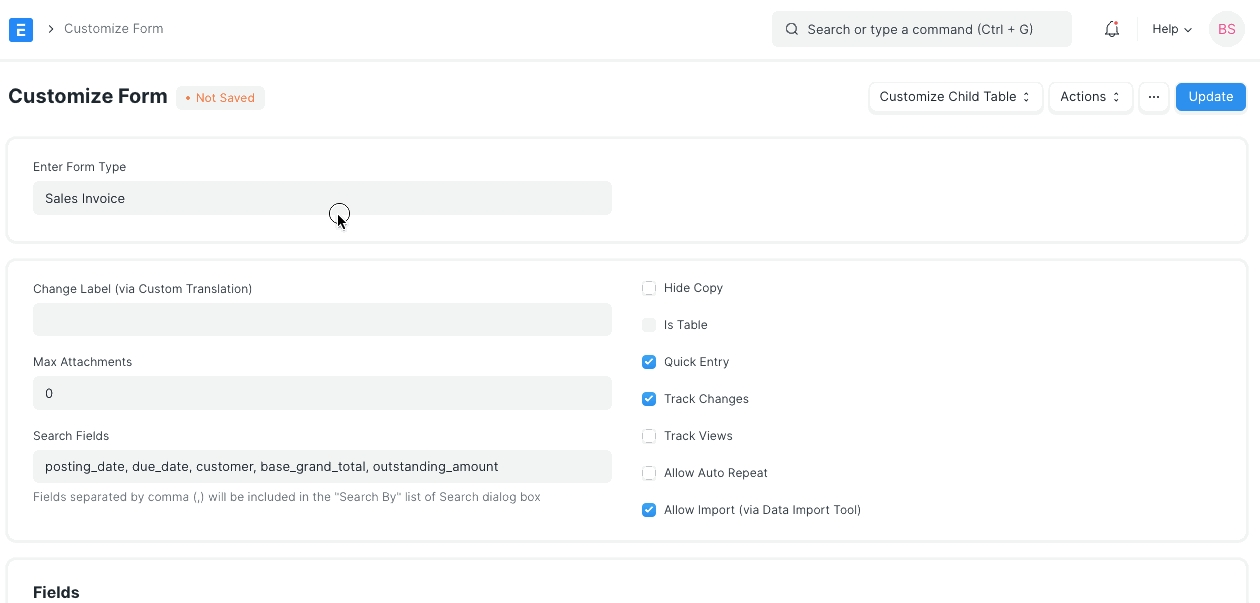Click the breadcrumb chevron arrow icon
This screenshot has height=603, width=1260.
[50, 29]
